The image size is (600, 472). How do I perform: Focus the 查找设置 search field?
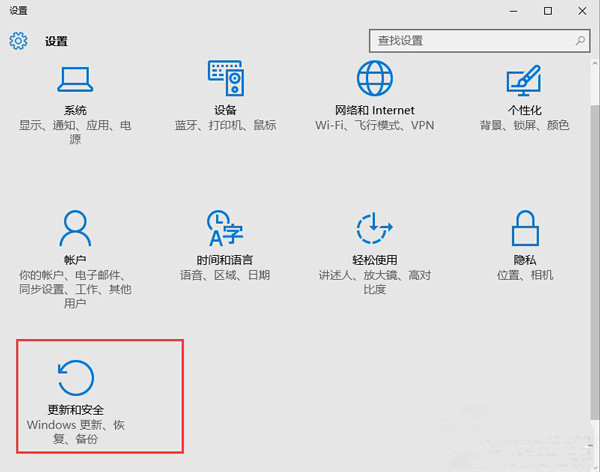[479, 41]
